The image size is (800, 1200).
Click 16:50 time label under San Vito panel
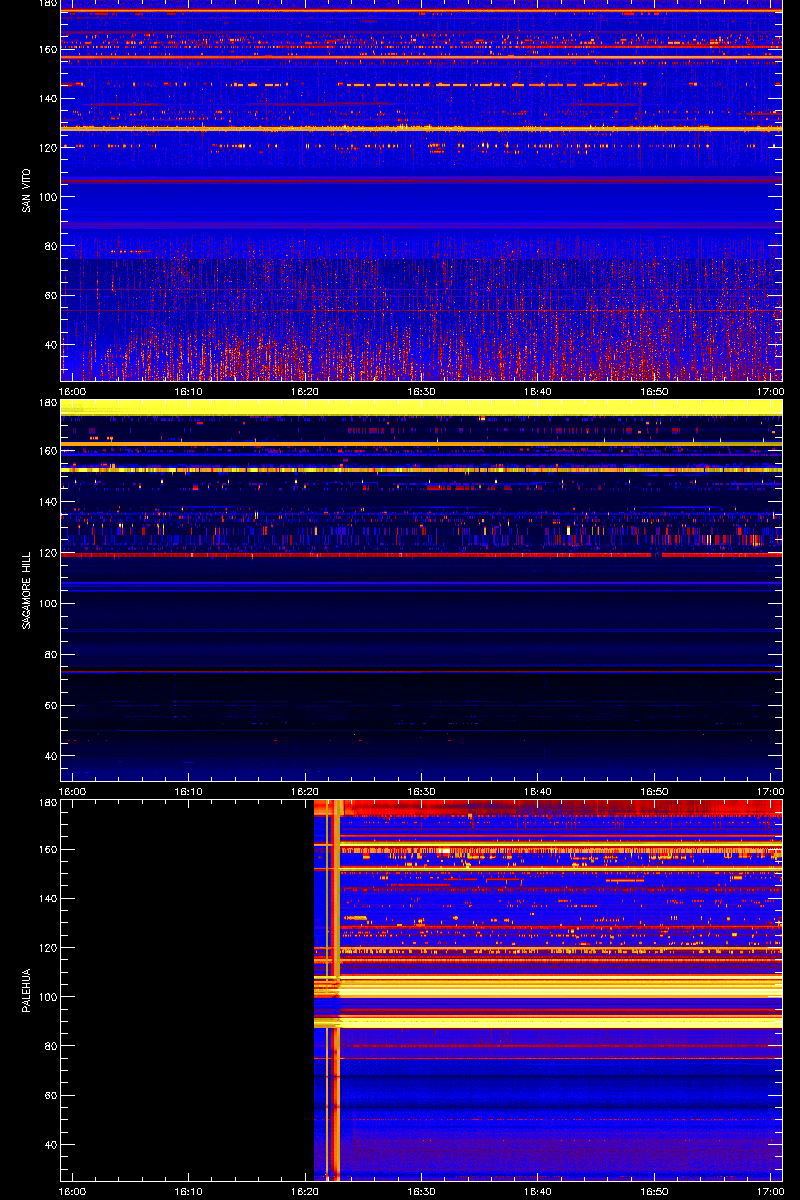[655, 392]
